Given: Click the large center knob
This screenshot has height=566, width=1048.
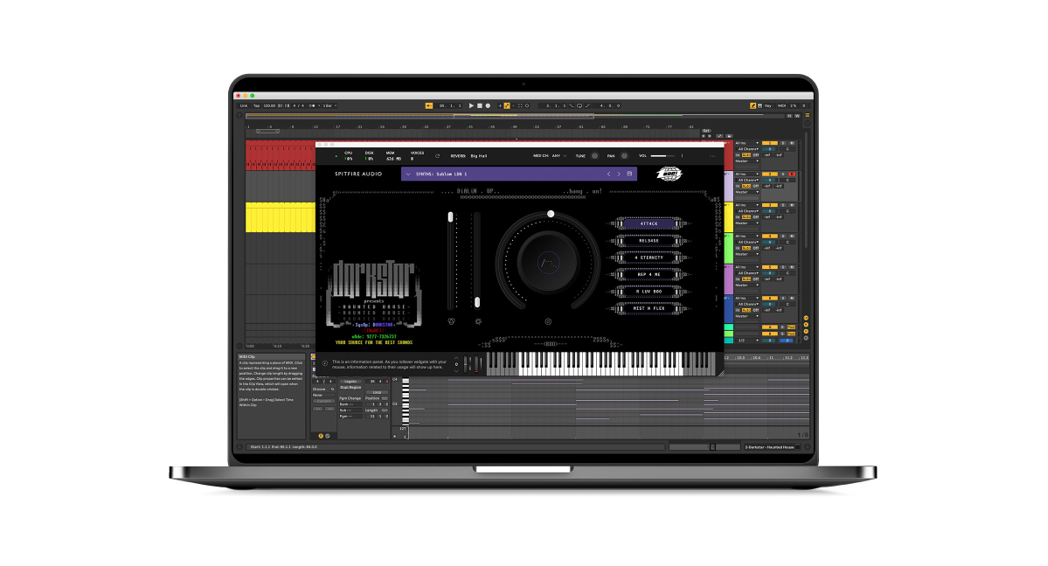Looking at the screenshot, I should click(x=548, y=262).
